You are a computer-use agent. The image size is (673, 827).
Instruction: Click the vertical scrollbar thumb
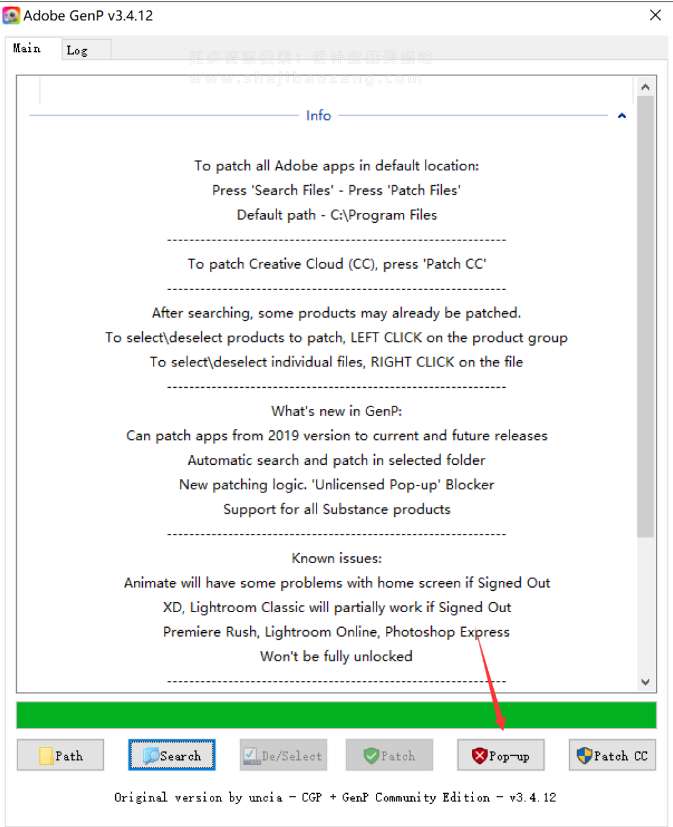(x=645, y=316)
